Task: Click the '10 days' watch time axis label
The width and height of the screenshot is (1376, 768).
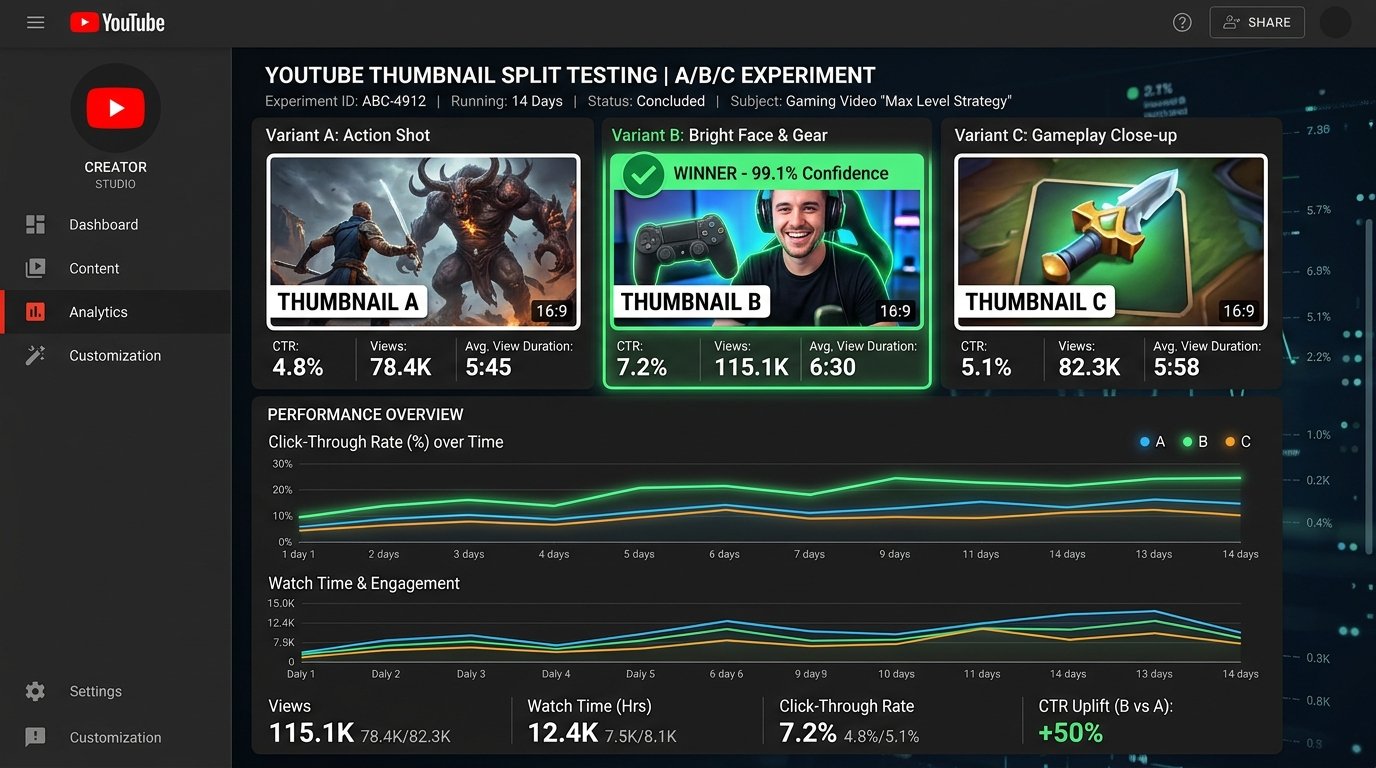Action: pos(897,674)
